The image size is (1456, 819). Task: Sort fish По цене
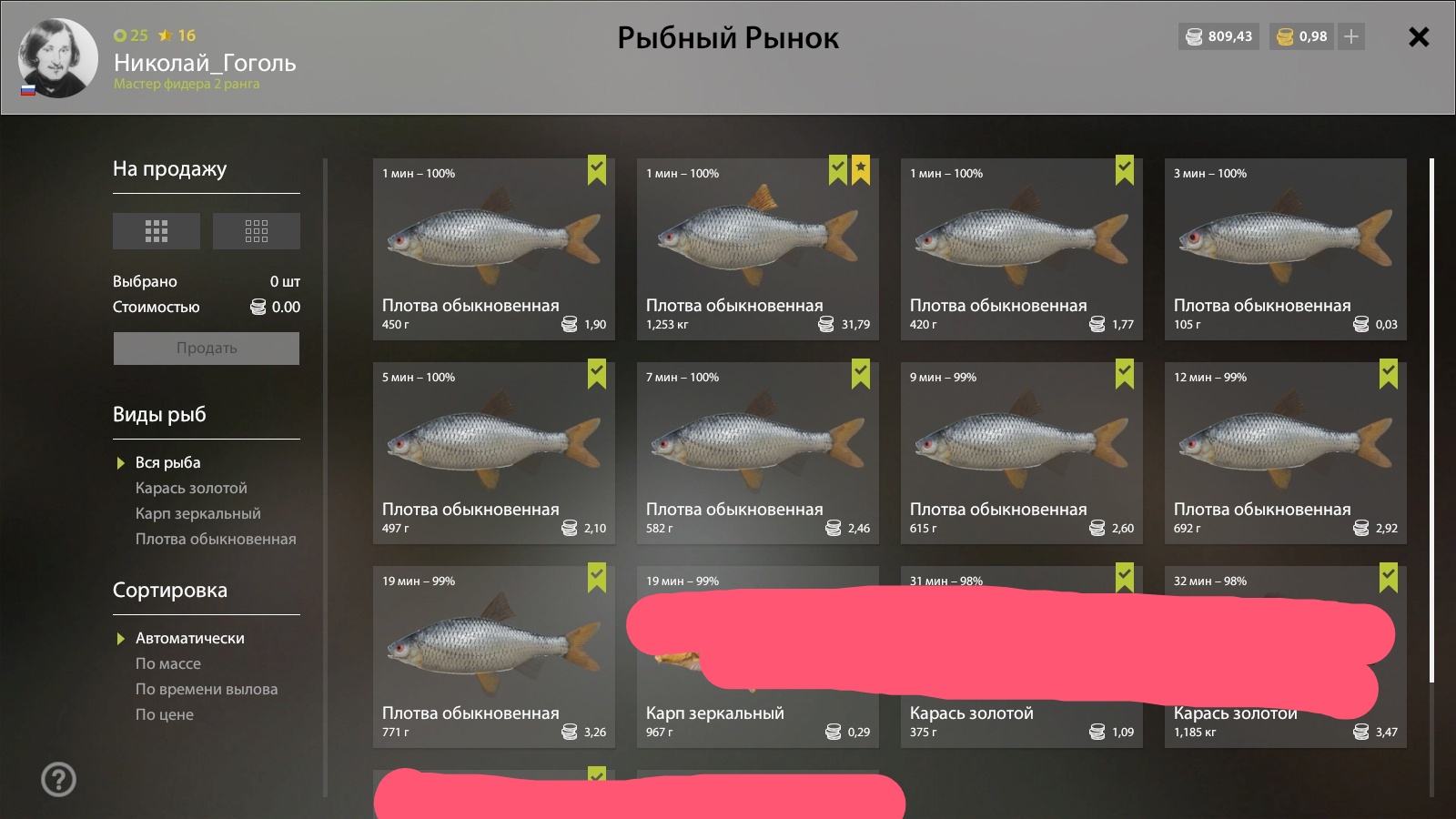click(165, 714)
